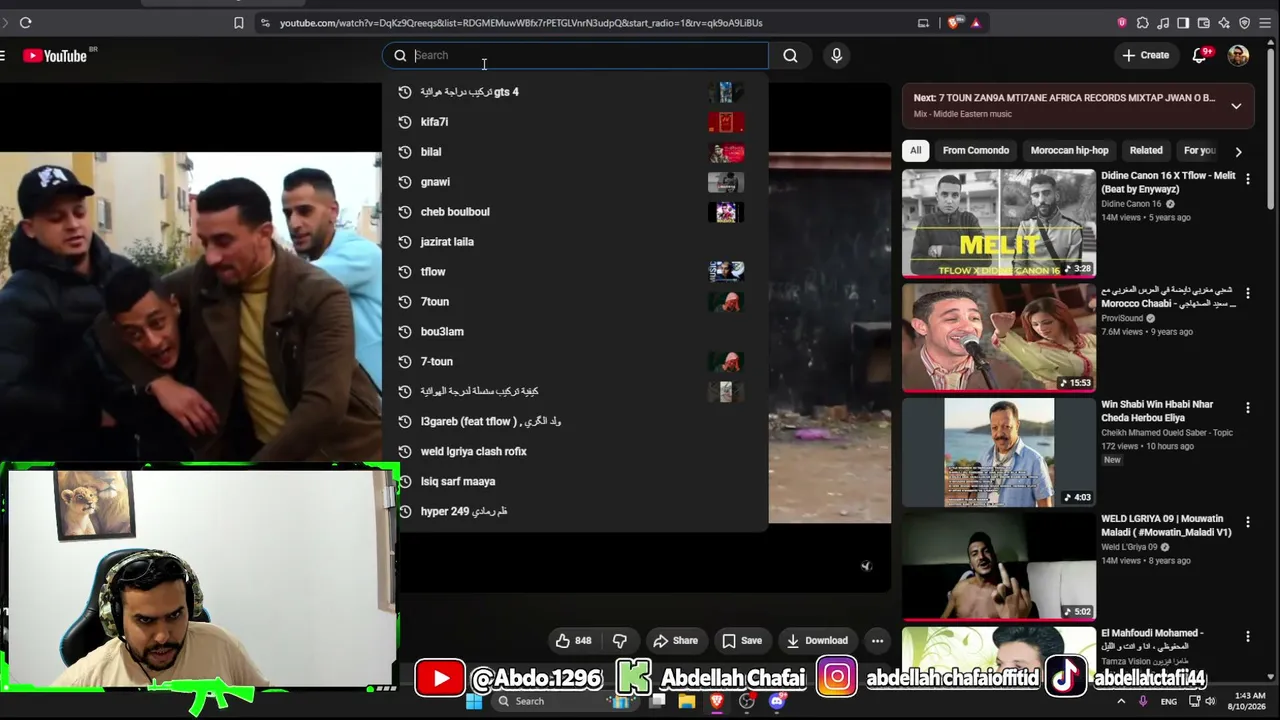
Task: Go to the YouTube home logo
Action: point(55,56)
